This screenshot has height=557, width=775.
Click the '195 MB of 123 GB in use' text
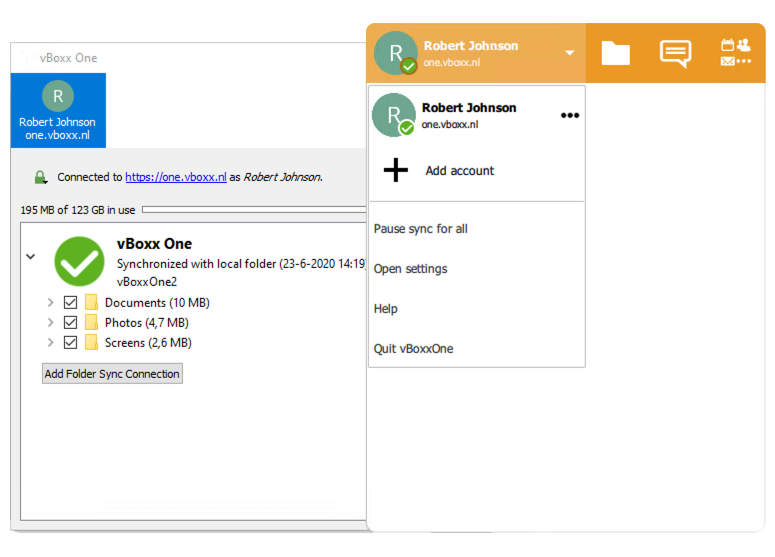[x=78, y=210]
